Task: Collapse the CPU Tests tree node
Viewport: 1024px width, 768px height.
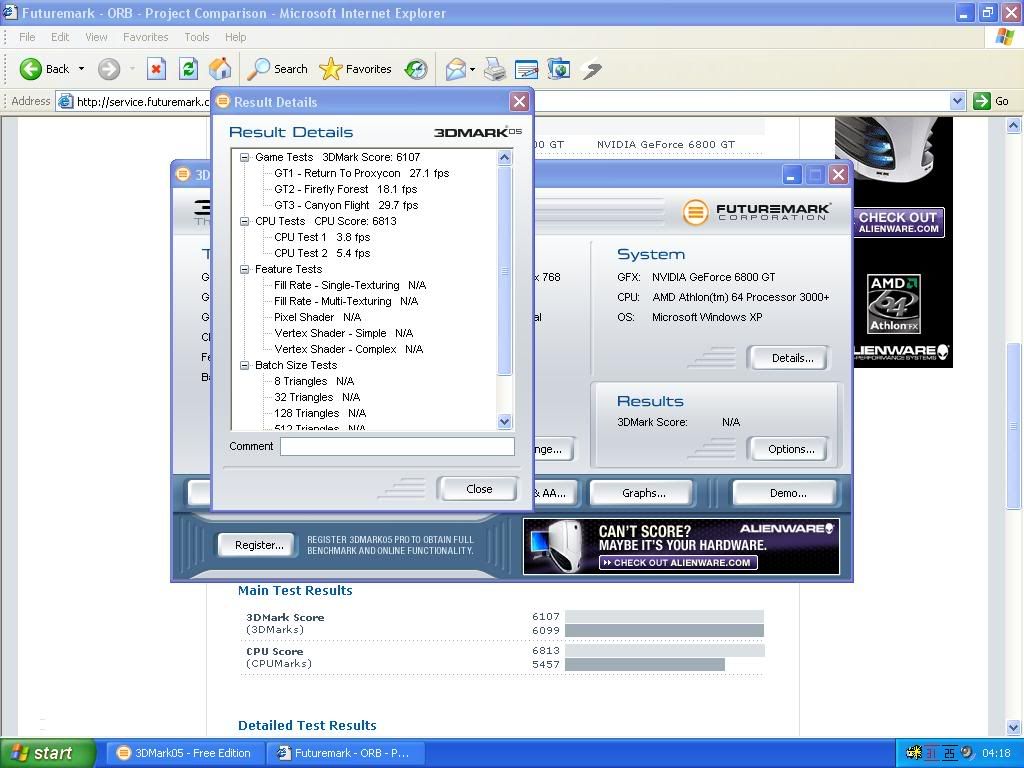Action: pyautogui.click(x=245, y=221)
